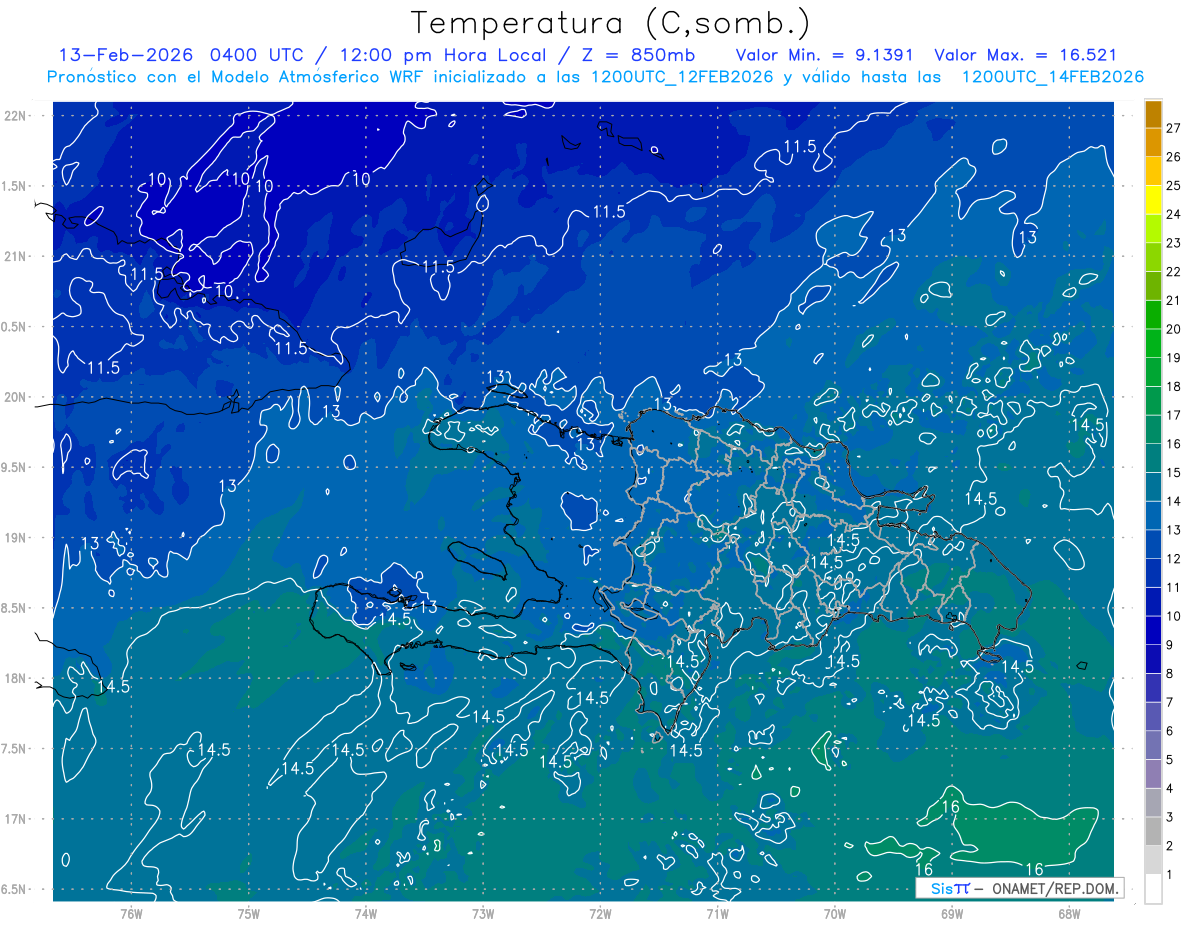1200x927 pixels.
Task: Click the '8.5N' latitude tick label
Action: tap(14, 608)
